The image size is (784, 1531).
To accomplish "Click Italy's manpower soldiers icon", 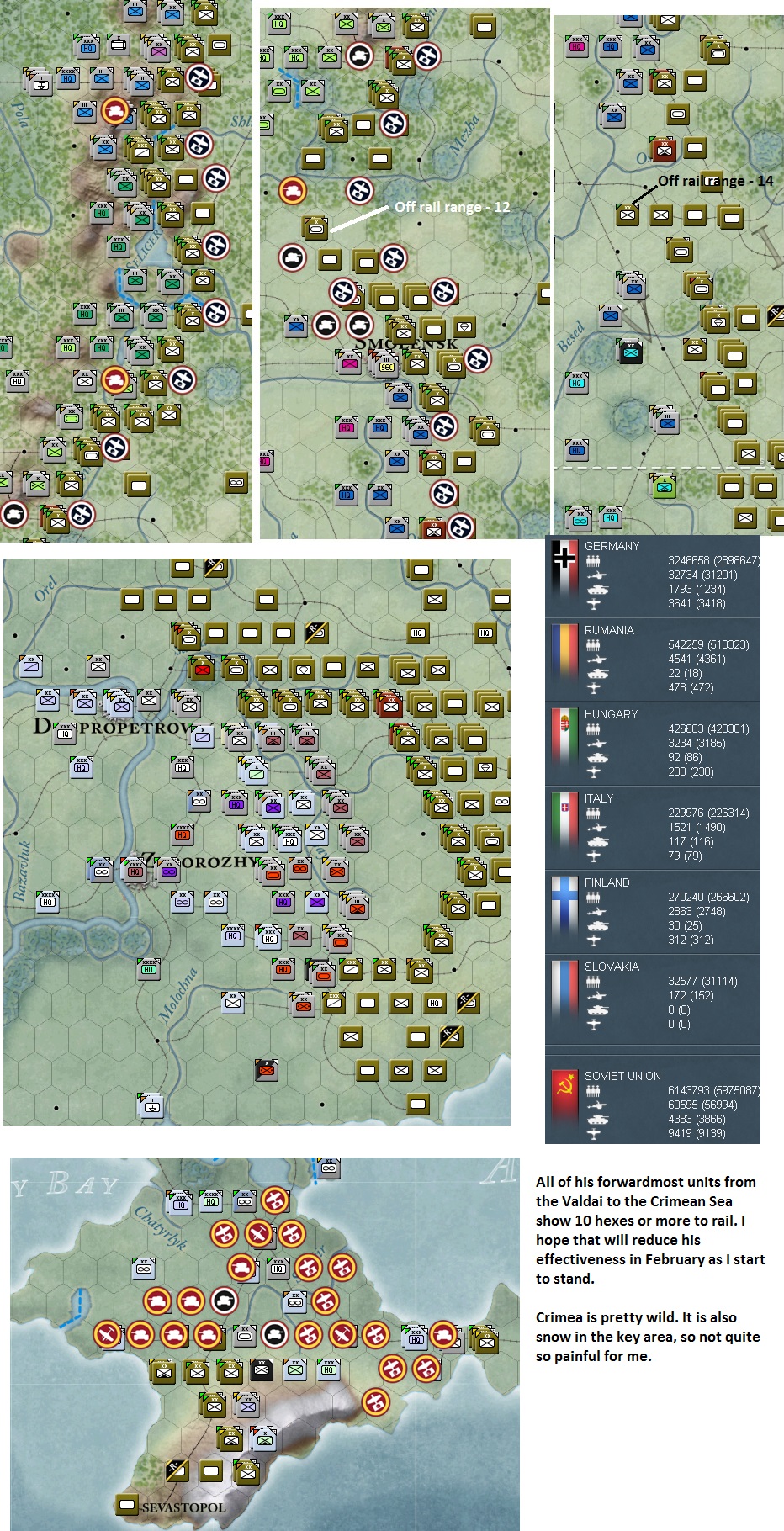I will pyautogui.click(x=594, y=813).
